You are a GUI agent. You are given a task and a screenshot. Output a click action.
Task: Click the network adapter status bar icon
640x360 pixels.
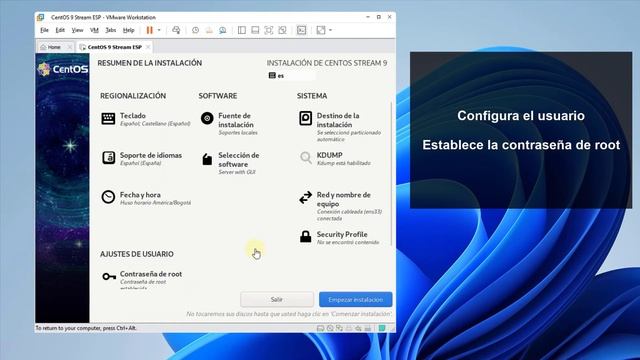coord(339,328)
